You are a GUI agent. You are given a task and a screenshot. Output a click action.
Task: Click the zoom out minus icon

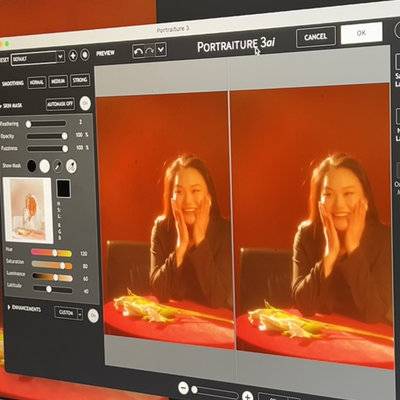[183, 388]
